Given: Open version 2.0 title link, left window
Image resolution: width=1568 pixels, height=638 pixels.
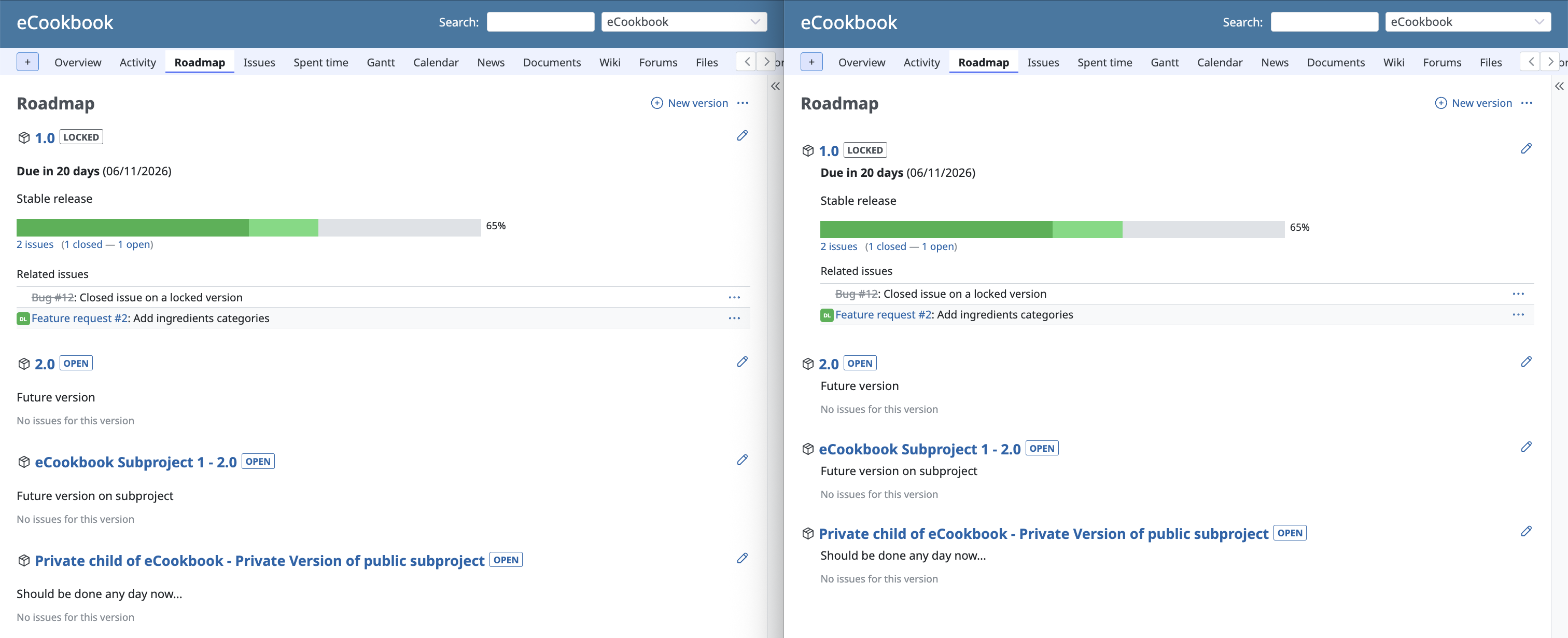Looking at the screenshot, I should click(x=45, y=364).
